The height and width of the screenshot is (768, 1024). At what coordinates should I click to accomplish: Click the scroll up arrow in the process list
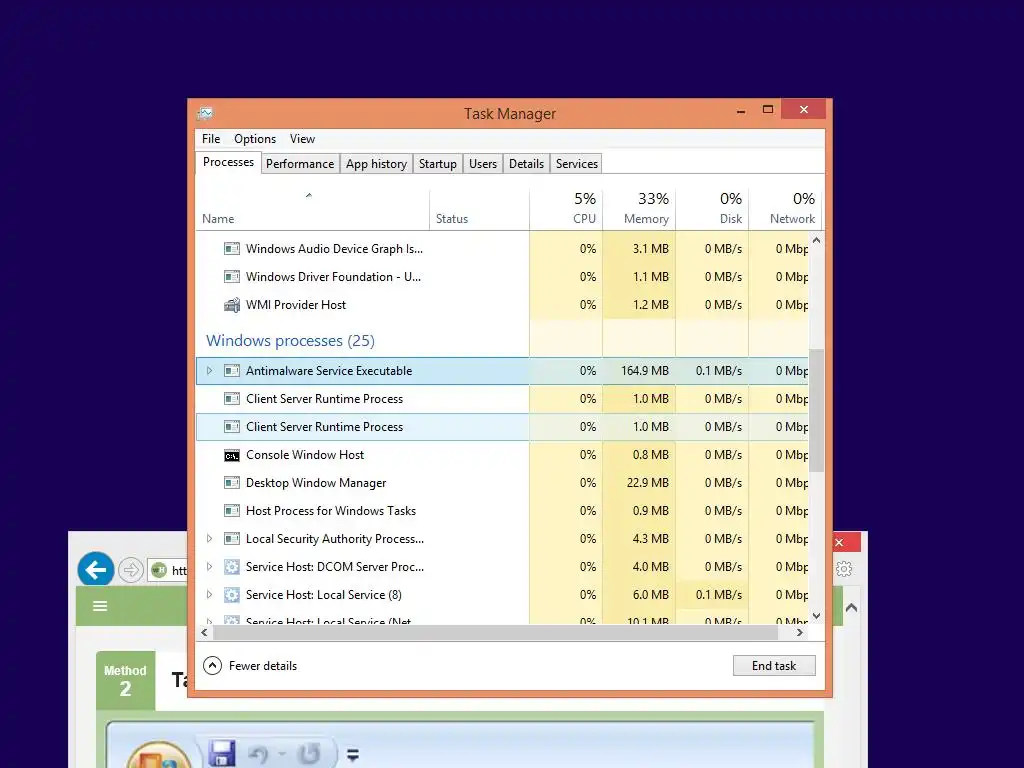tap(816, 240)
